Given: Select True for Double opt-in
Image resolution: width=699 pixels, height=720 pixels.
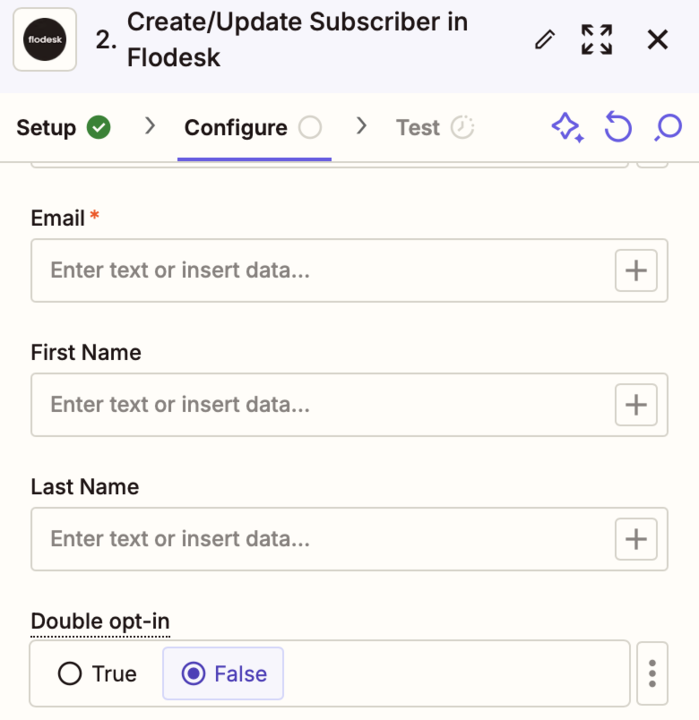Looking at the screenshot, I should tap(97, 674).
